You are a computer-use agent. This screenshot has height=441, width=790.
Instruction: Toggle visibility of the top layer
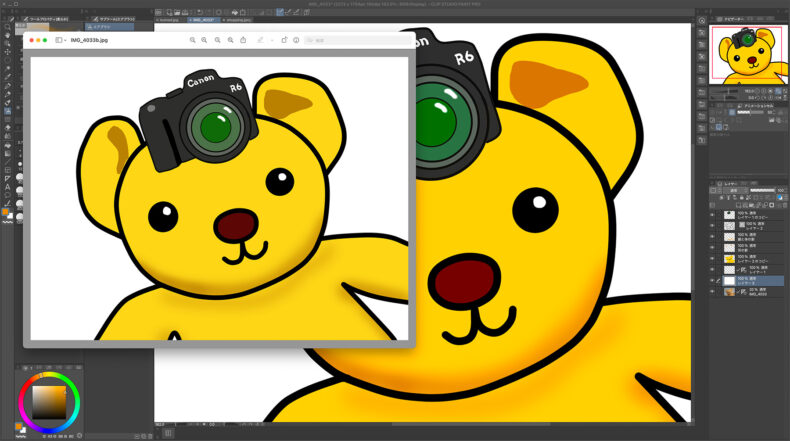(x=712, y=214)
